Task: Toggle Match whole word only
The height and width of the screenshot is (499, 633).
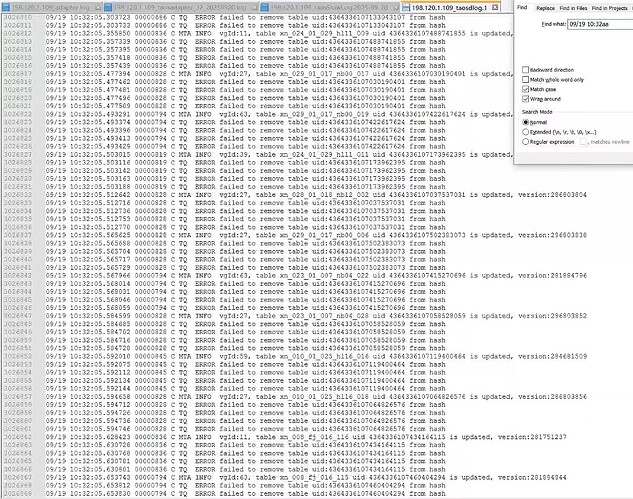Action: [x=526, y=79]
